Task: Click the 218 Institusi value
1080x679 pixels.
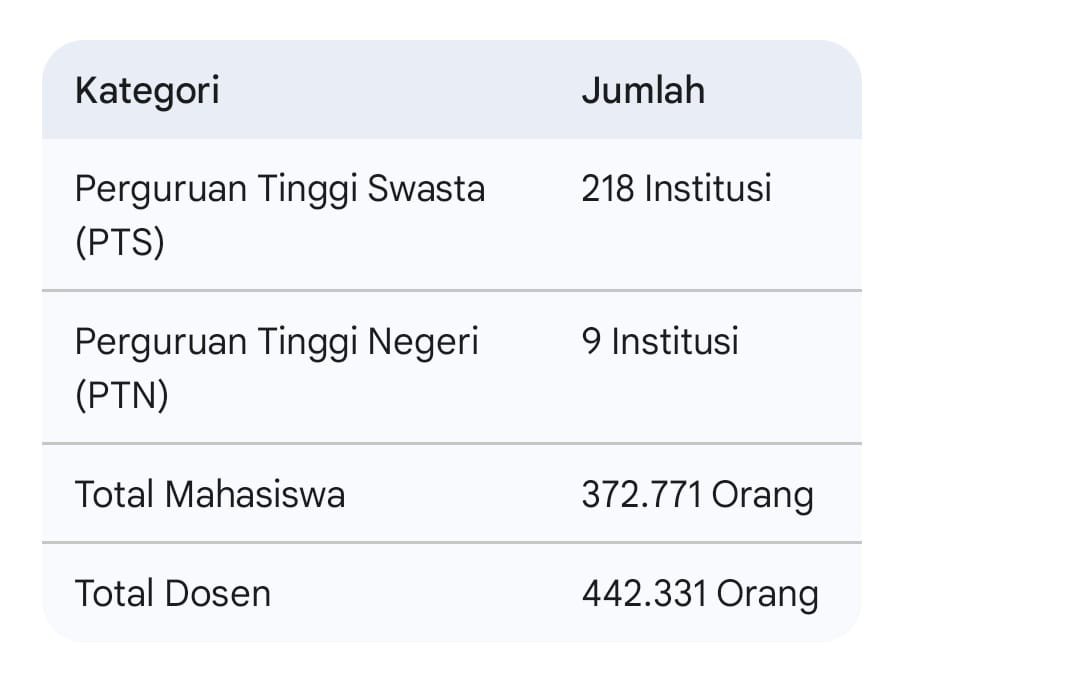Action: click(676, 188)
